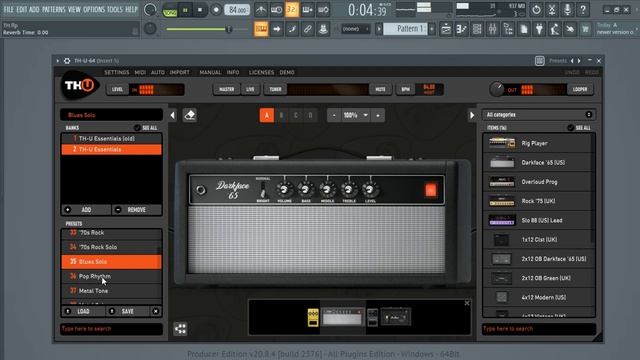Flip the BRIGHT switch on the amp
The height and width of the screenshot is (360, 640).
pyautogui.click(x=263, y=190)
